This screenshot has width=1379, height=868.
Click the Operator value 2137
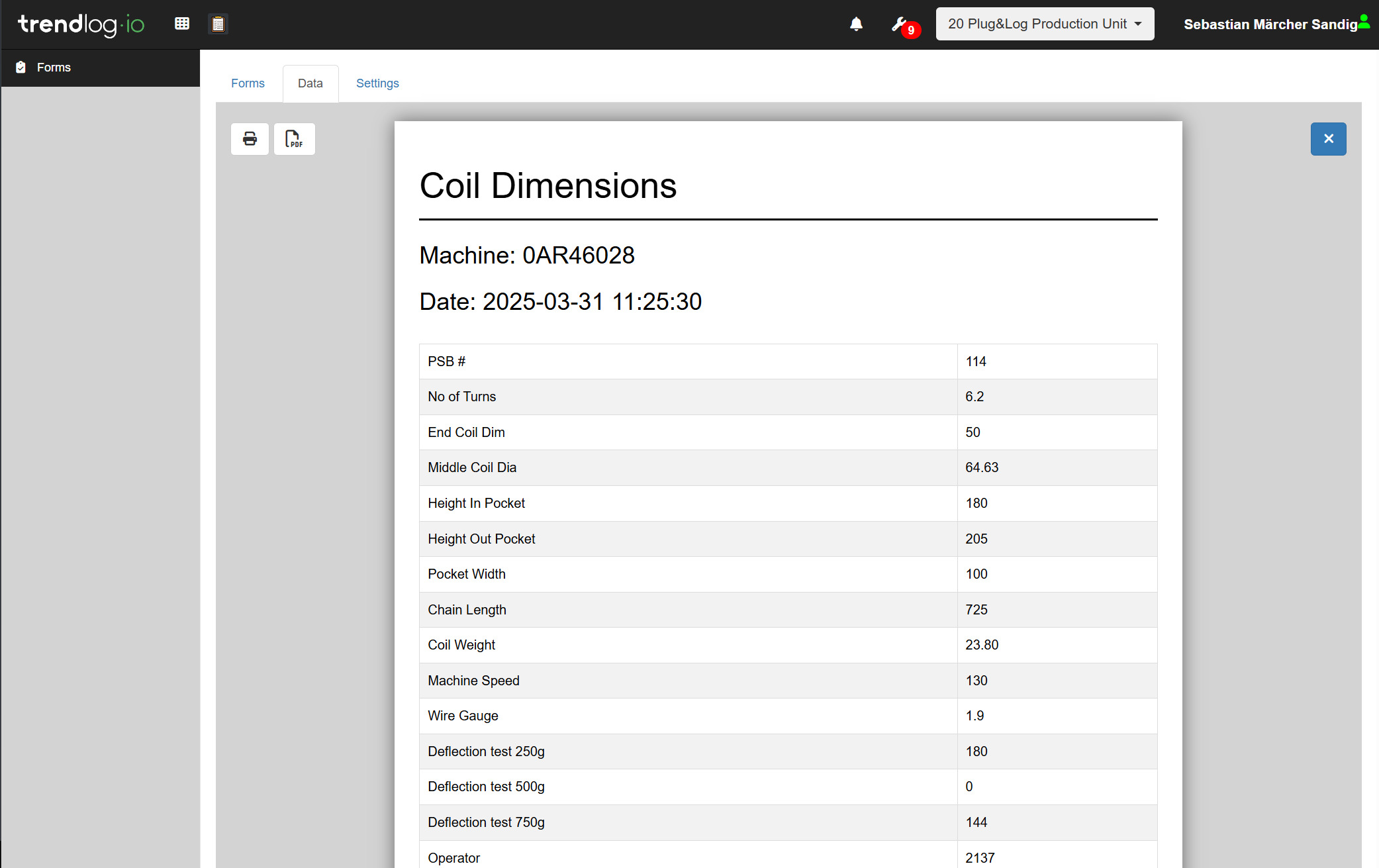(980, 858)
